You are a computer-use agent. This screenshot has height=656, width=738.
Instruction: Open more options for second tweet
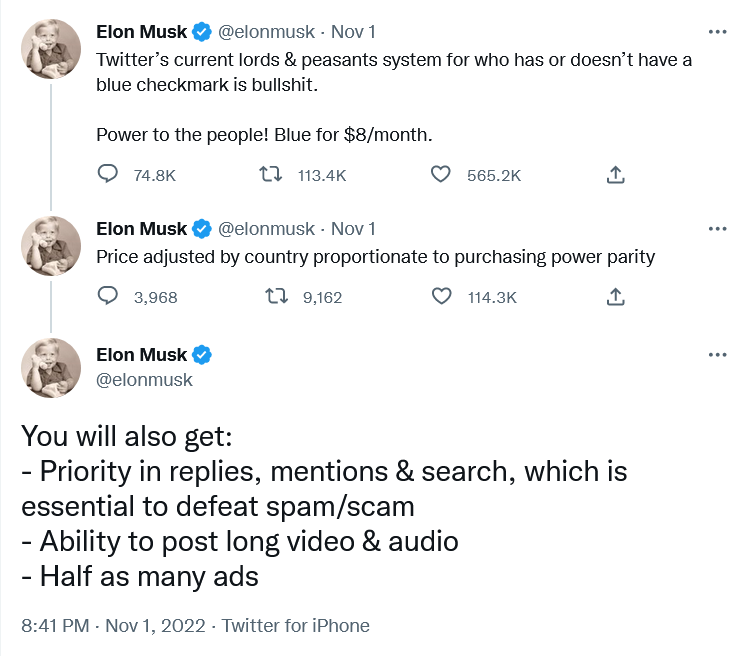717,229
